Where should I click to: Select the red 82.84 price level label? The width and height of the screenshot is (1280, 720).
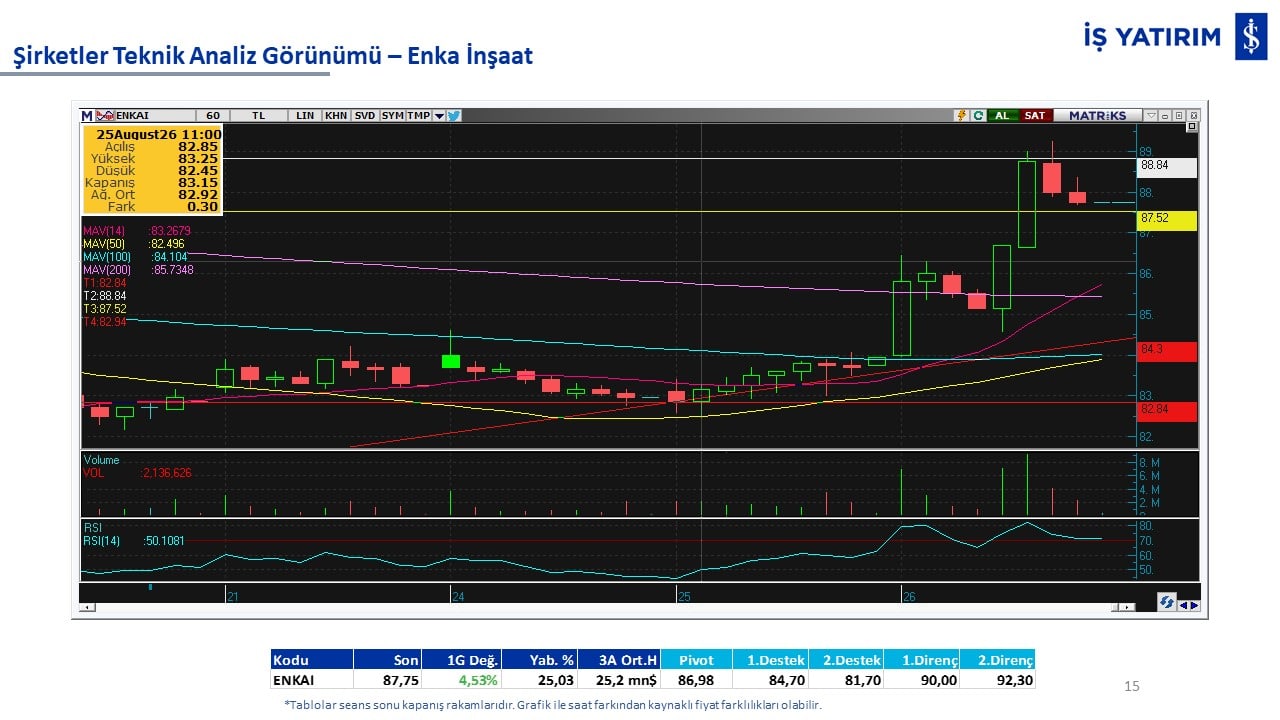1168,411
